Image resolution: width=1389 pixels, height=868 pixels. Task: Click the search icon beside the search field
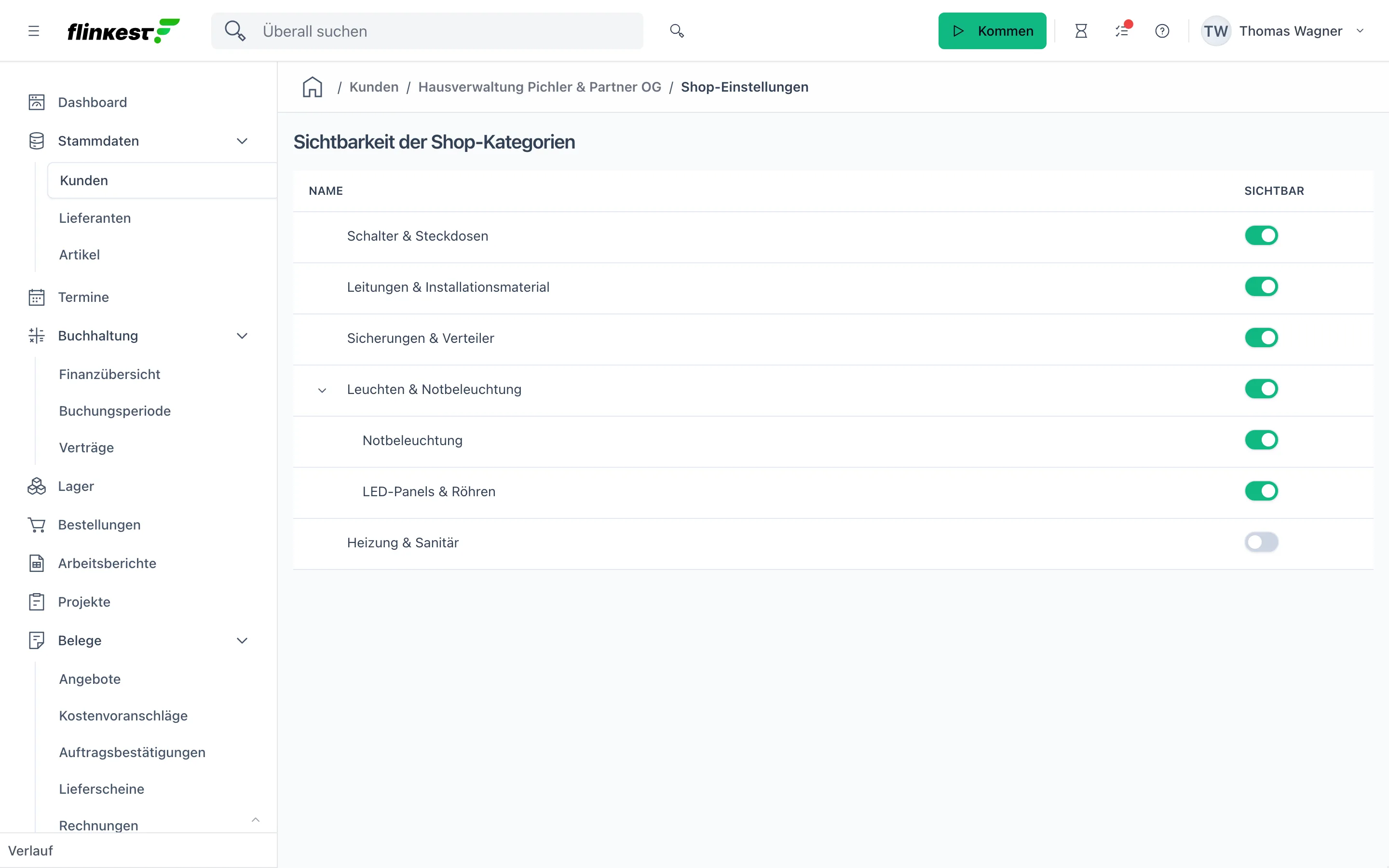coord(677,31)
